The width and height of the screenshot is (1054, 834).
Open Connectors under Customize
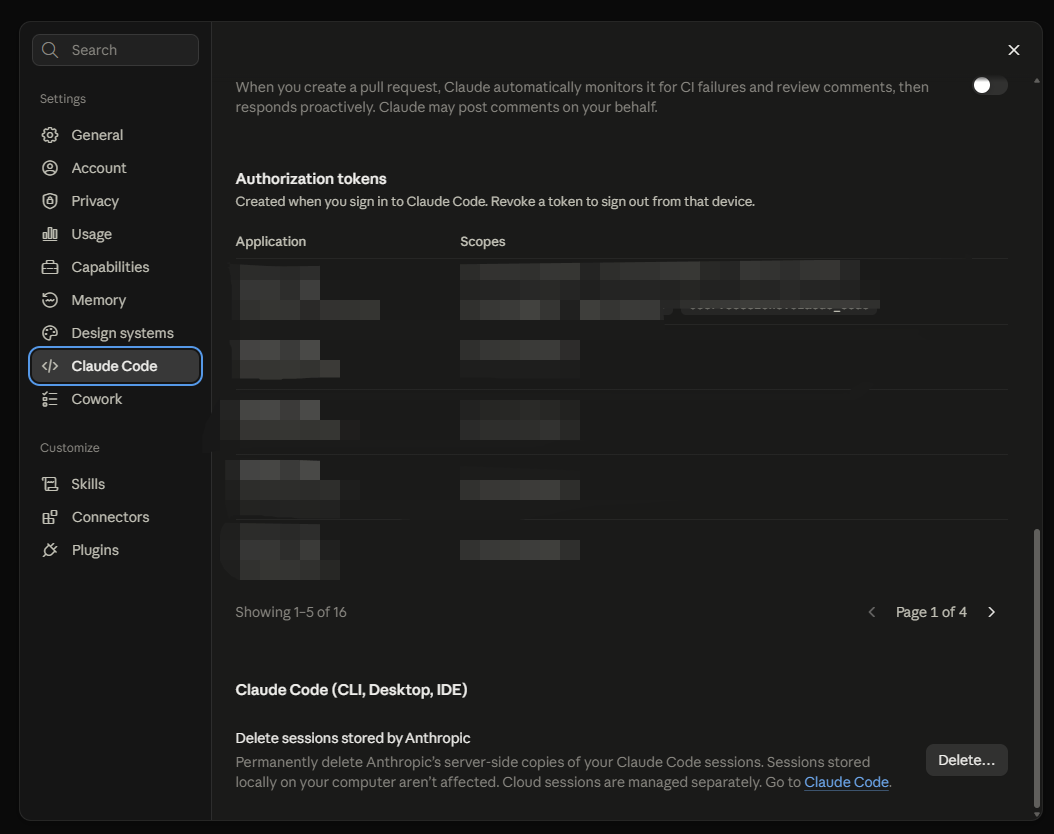(116, 517)
